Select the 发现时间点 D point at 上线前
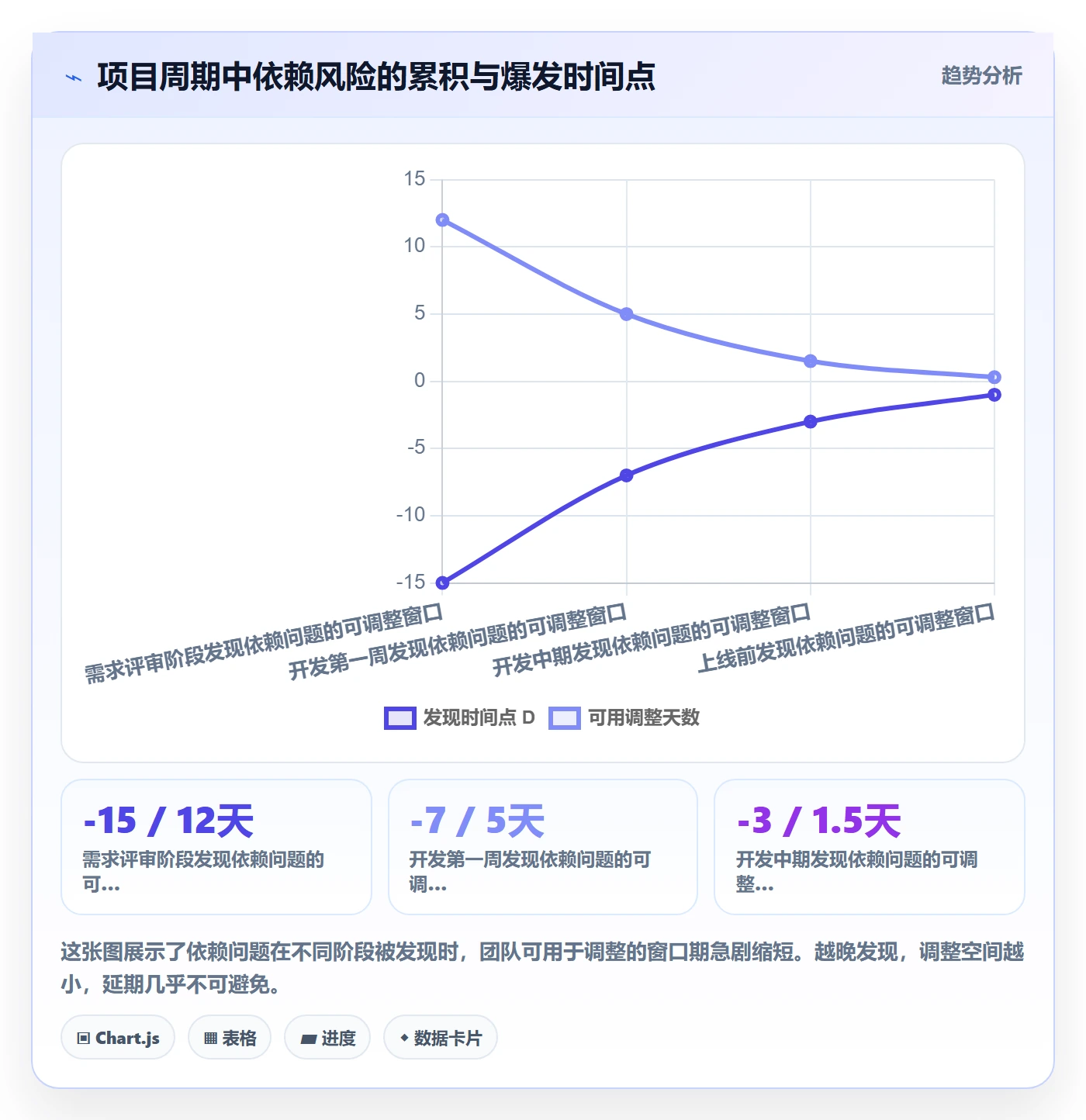 tap(994, 395)
